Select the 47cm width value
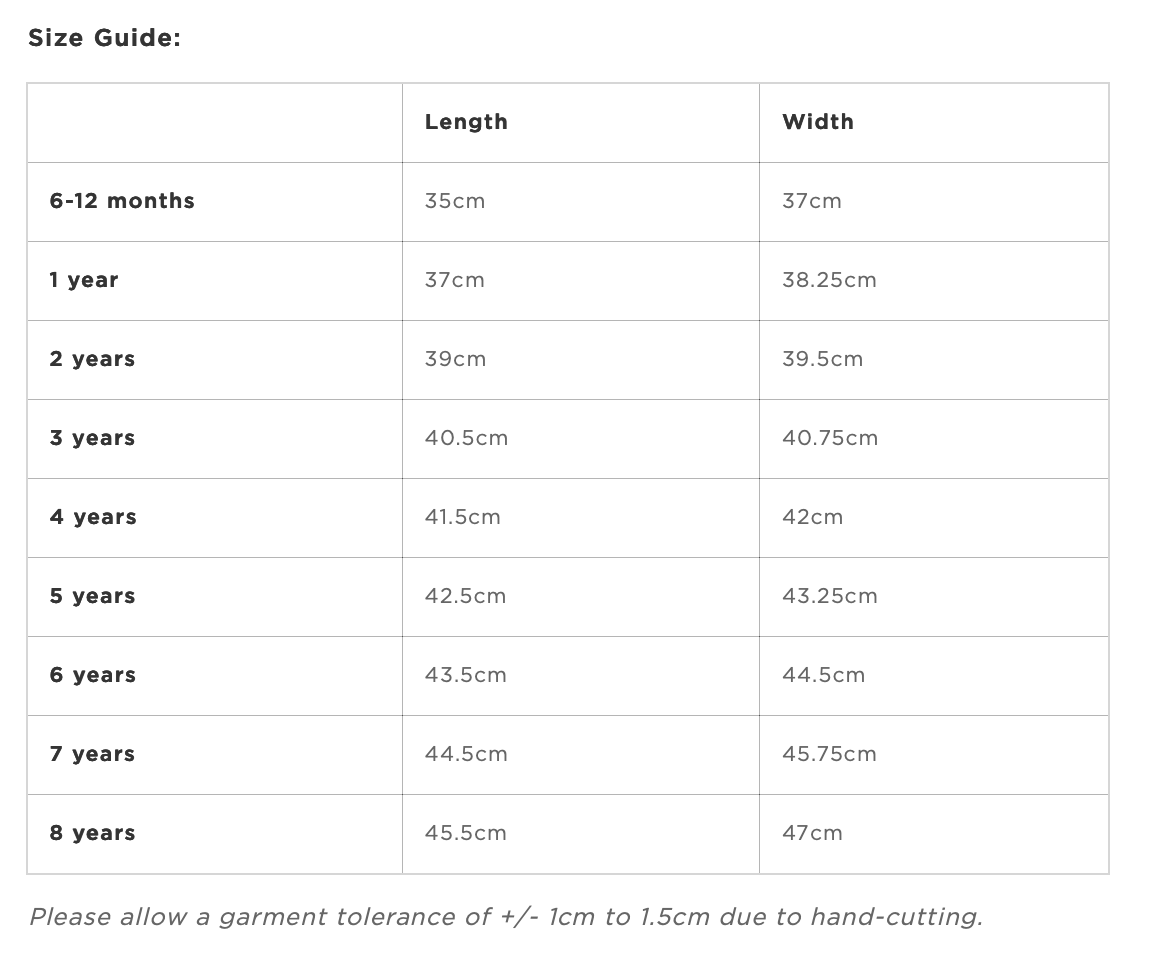 (x=812, y=833)
